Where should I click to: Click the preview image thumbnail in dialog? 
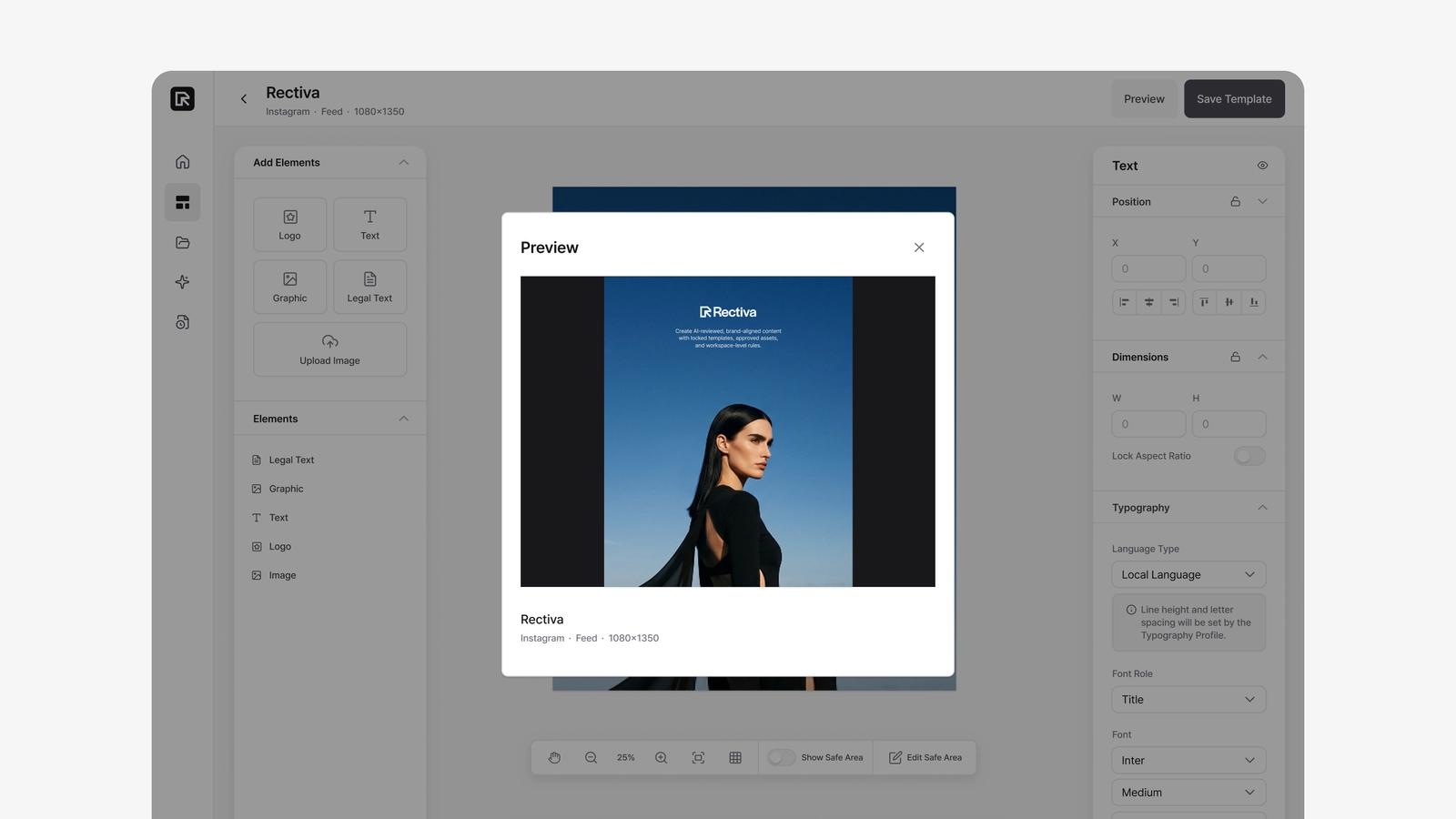(728, 431)
